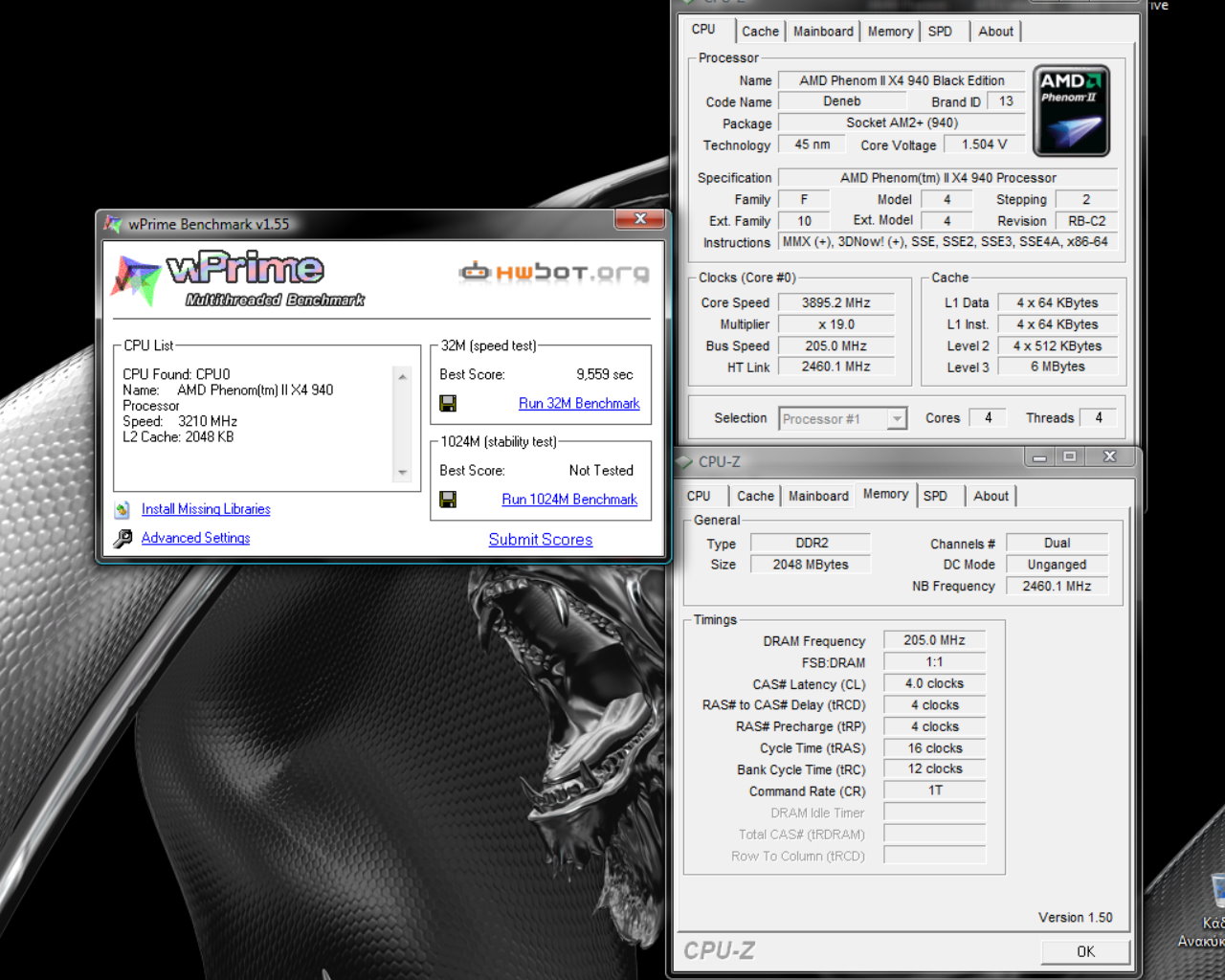Click the Not Tested 1024M score
The width and height of the screenshot is (1225, 980).
[601, 470]
